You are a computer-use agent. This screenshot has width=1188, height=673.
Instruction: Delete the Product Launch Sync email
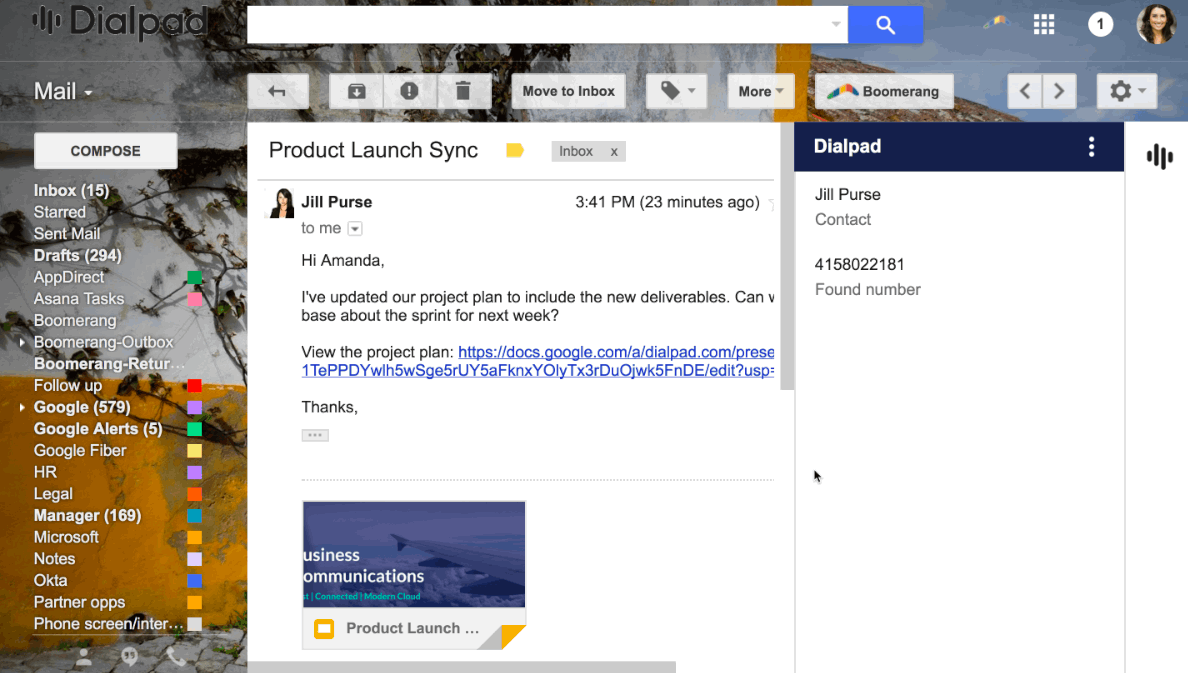click(464, 91)
